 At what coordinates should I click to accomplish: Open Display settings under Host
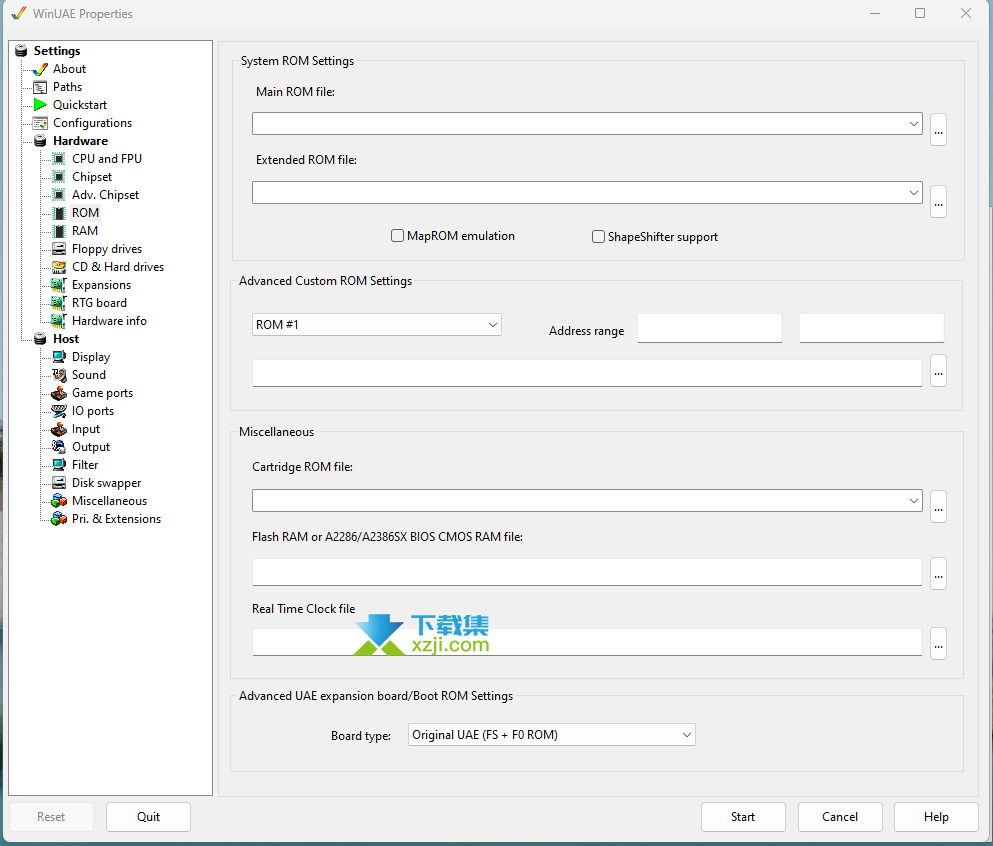pos(91,357)
